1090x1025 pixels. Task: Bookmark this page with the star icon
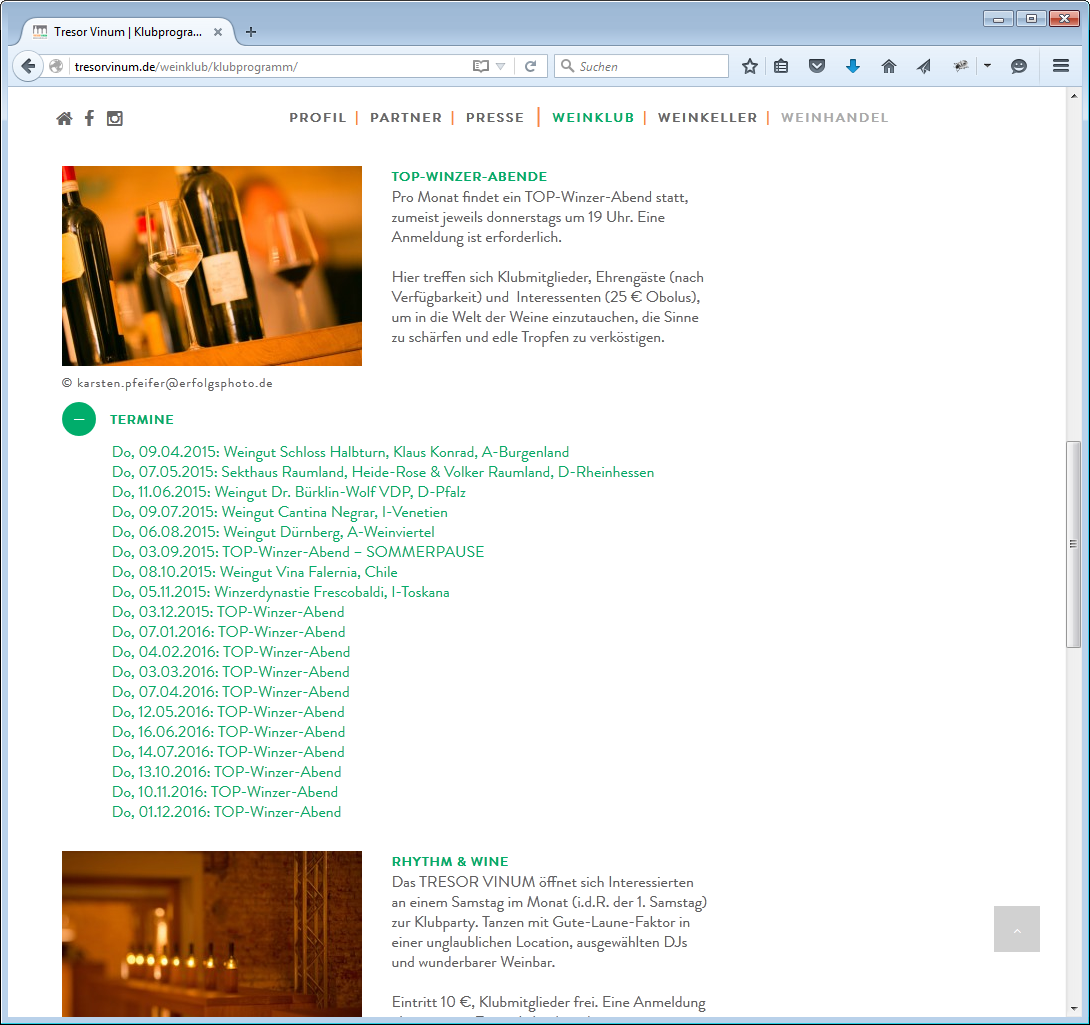[749, 66]
